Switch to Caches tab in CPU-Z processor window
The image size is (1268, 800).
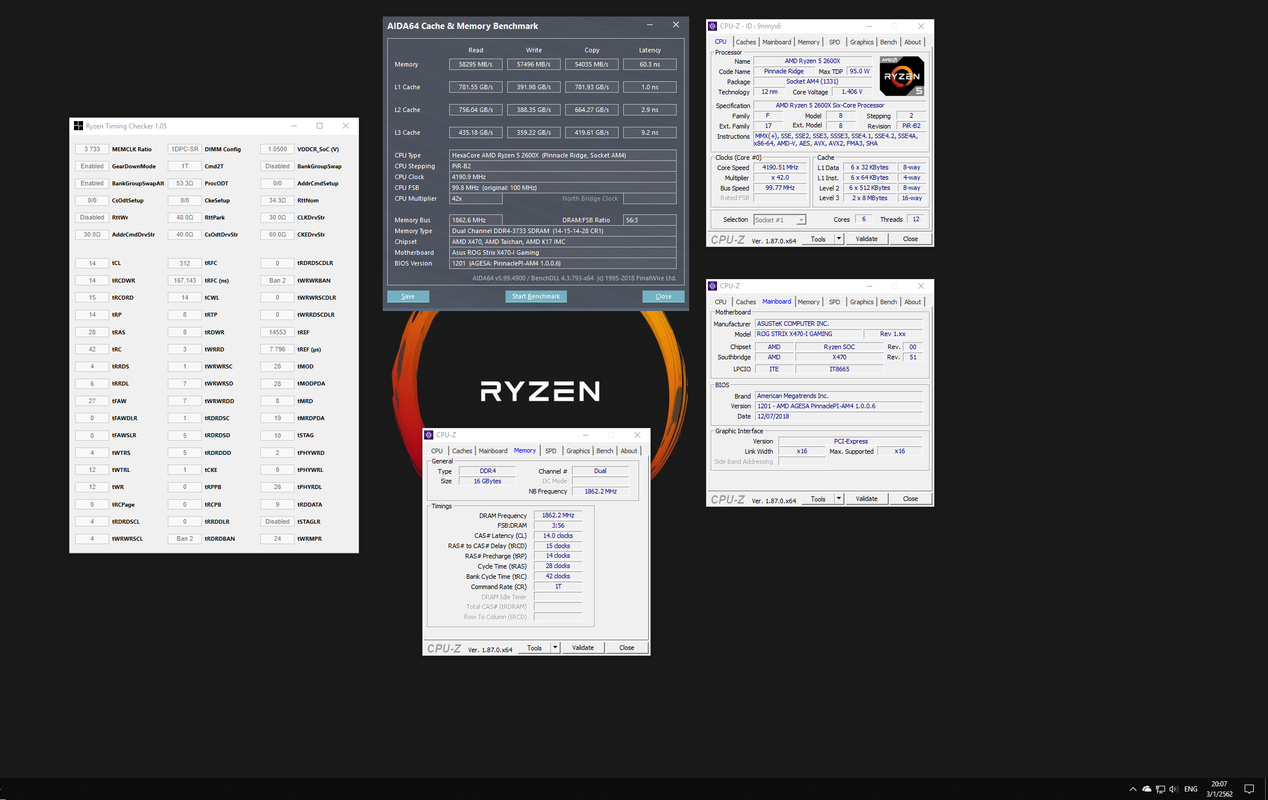pyautogui.click(x=746, y=42)
